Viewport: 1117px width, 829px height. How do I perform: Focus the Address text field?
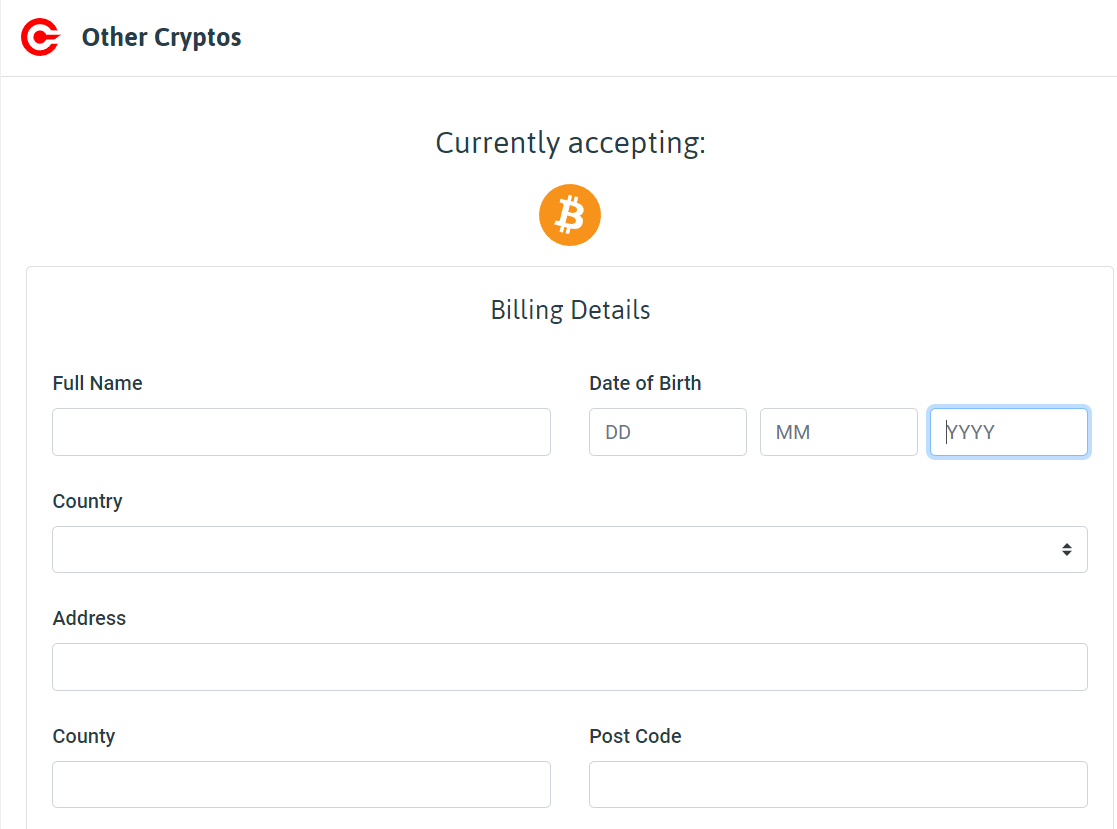(x=570, y=667)
